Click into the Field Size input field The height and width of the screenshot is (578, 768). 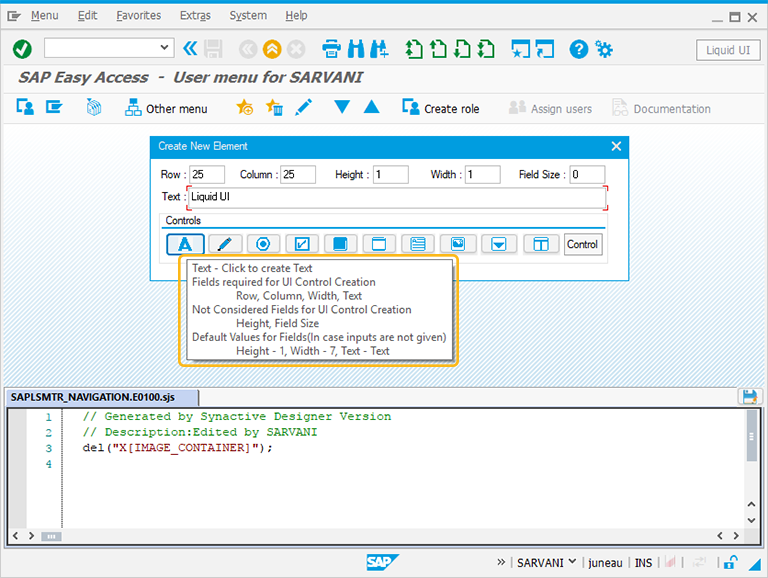point(587,174)
